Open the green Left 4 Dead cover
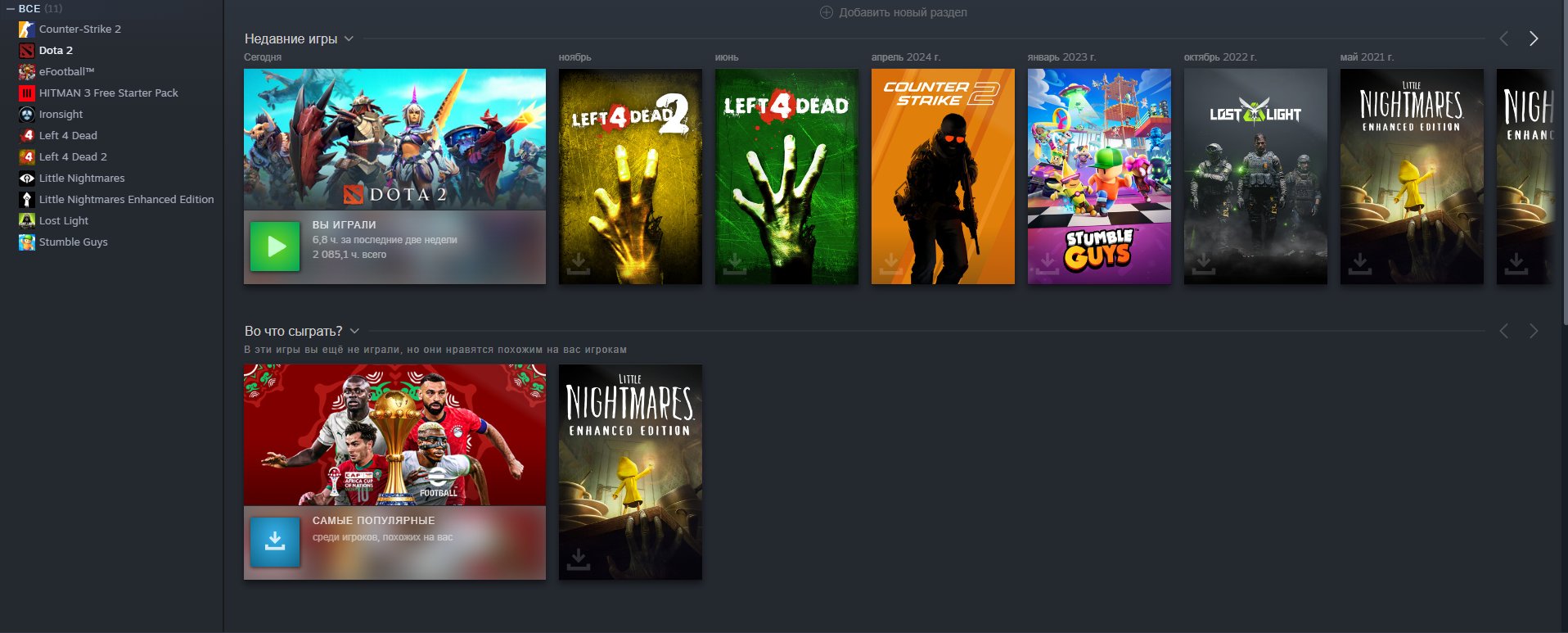The width and height of the screenshot is (1568, 633). pos(786,176)
